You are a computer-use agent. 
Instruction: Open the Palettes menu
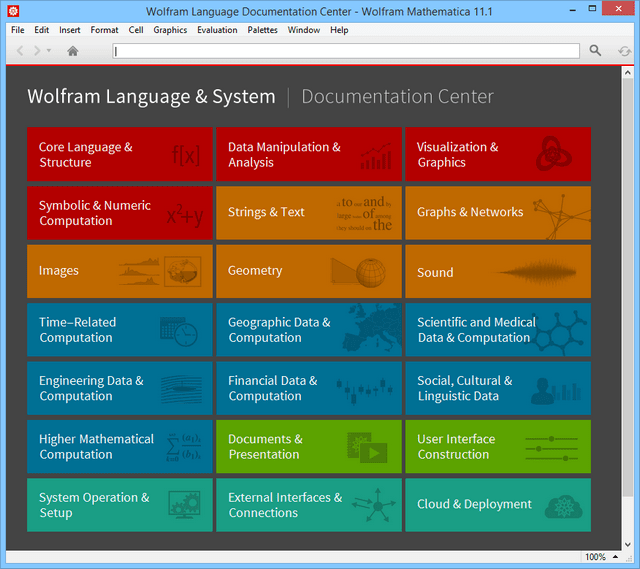[x=263, y=30]
